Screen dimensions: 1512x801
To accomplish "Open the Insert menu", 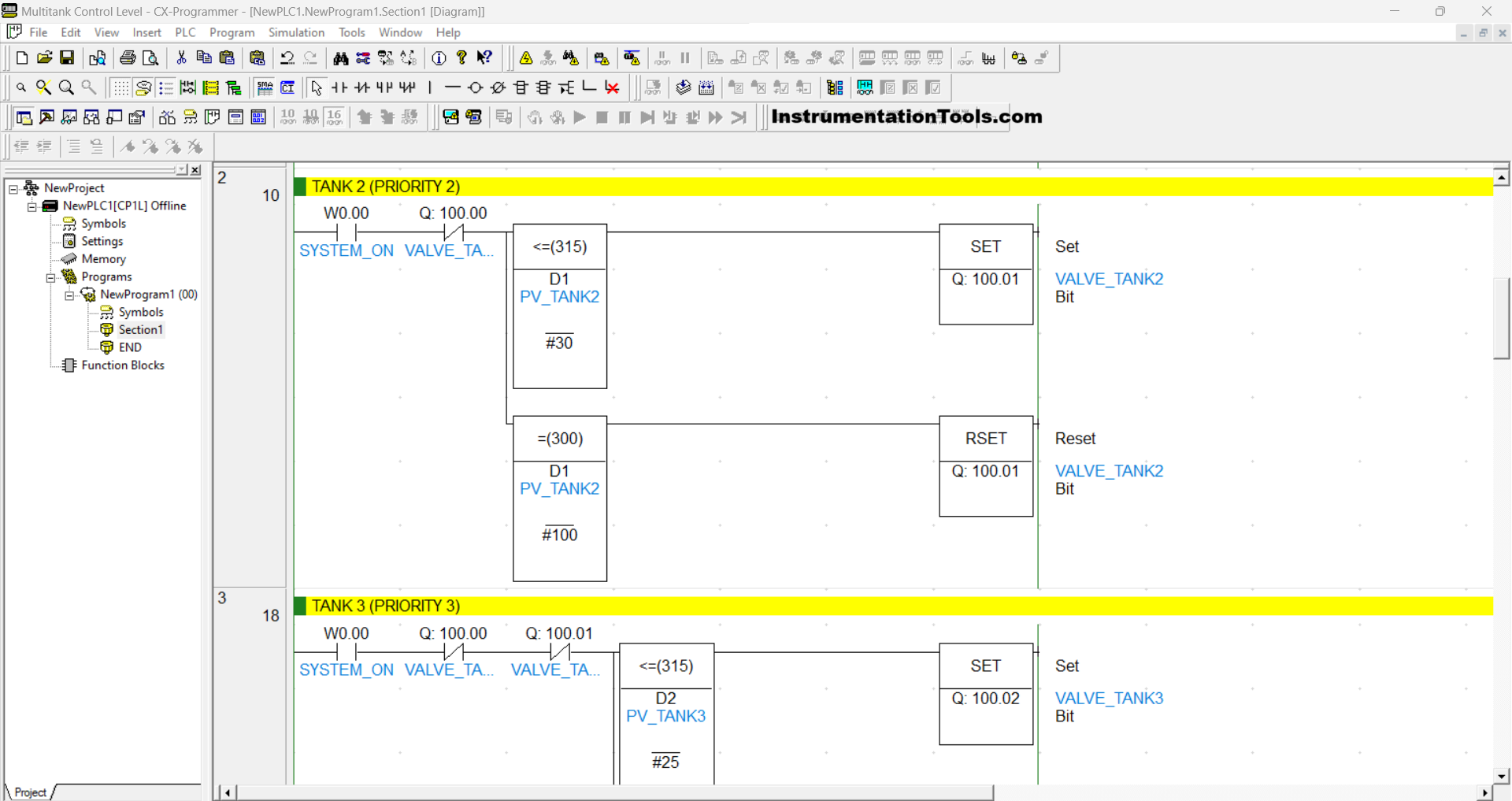I will tap(146, 32).
